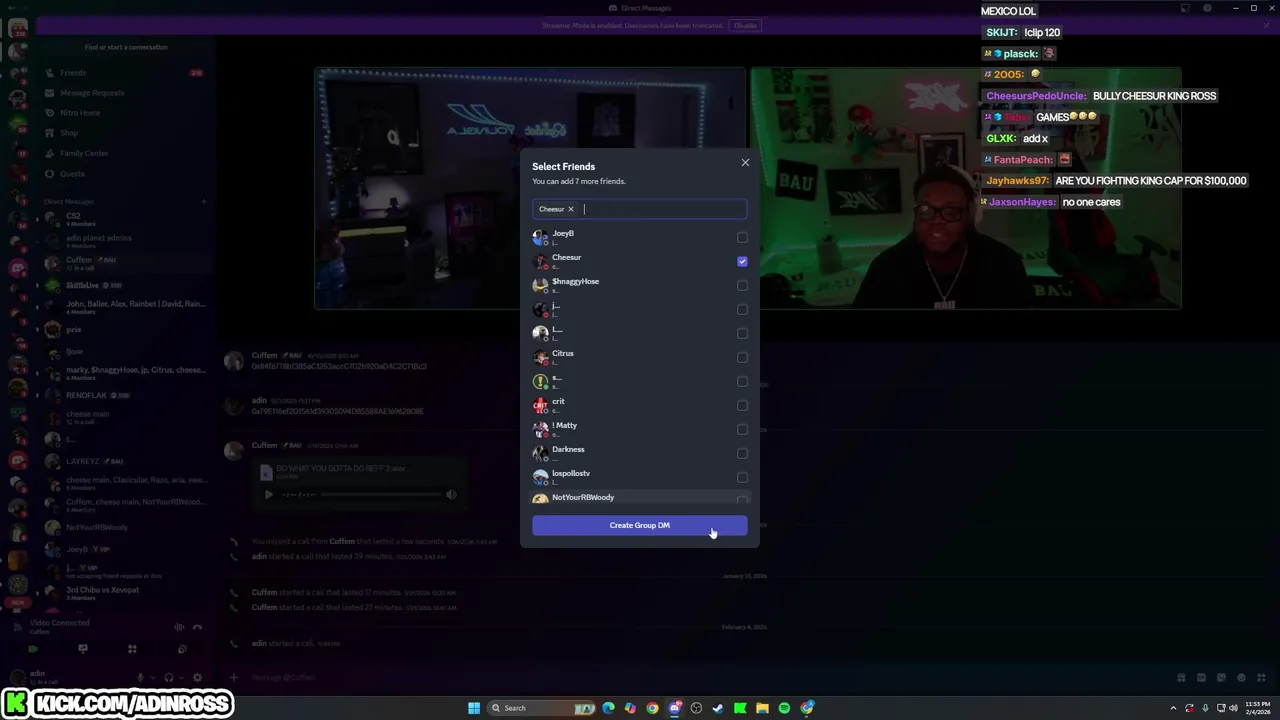Mute microphone in the Discord user panel

point(141,677)
